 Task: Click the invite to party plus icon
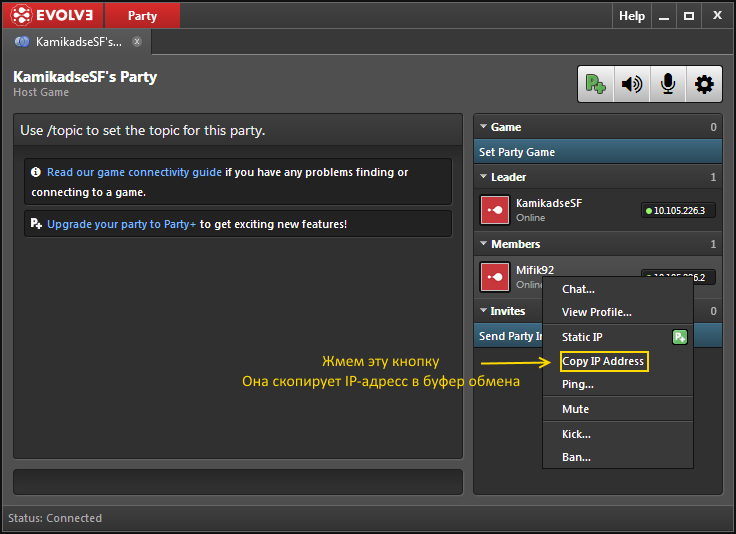596,84
